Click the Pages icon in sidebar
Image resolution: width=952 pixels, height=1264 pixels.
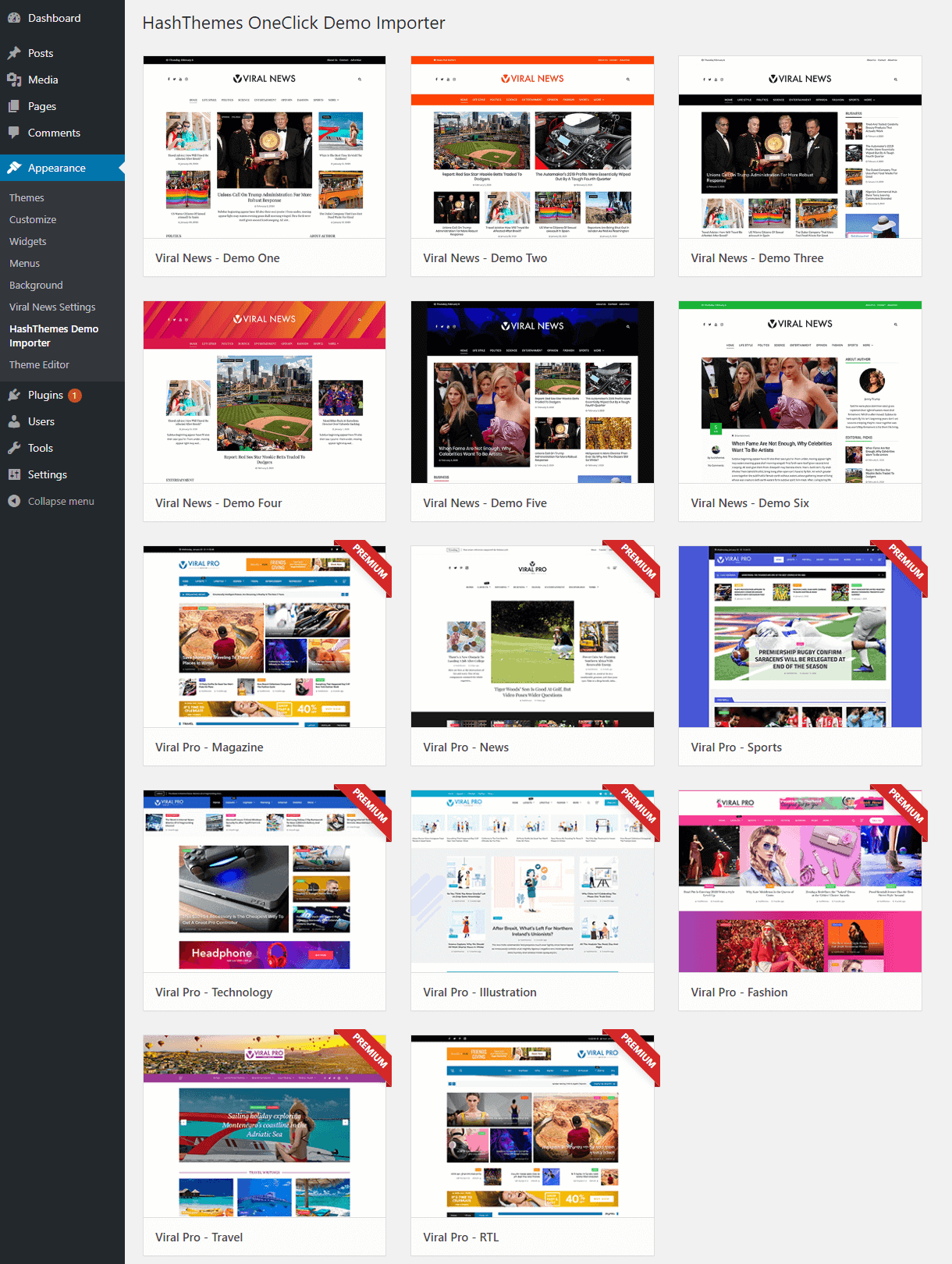click(x=14, y=106)
